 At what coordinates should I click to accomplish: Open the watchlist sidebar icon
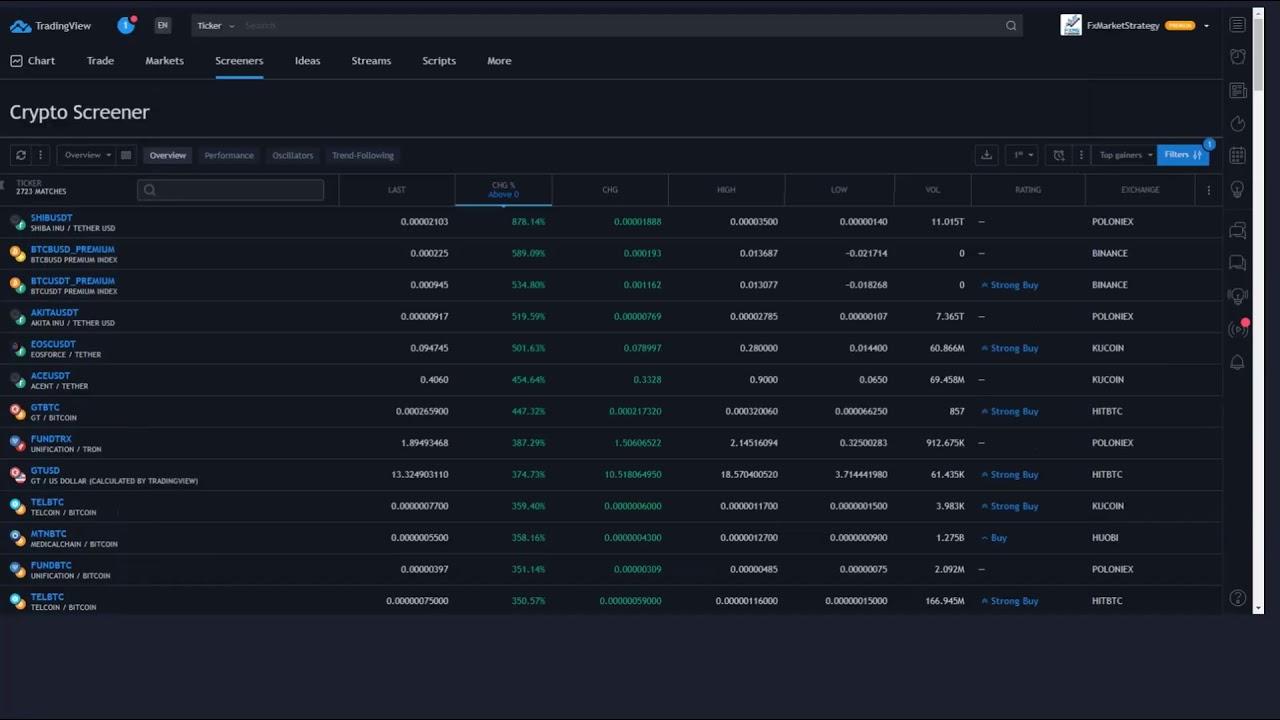click(1238, 25)
